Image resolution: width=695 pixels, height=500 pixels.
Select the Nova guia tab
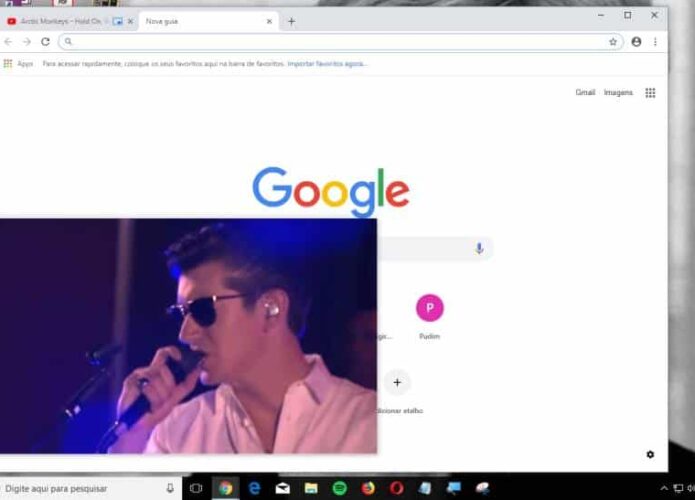coord(208,21)
